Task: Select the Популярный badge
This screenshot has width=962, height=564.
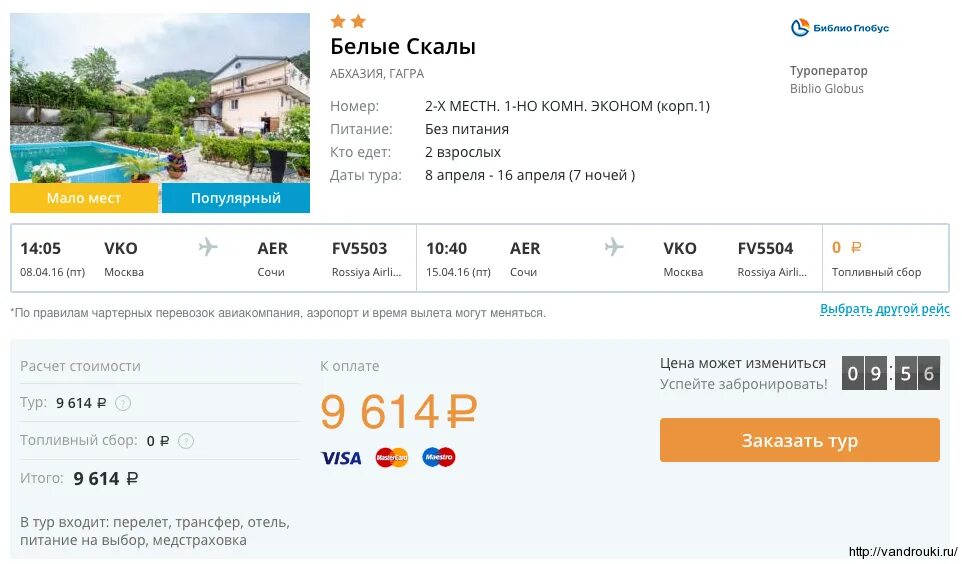Action: click(236, 198)
